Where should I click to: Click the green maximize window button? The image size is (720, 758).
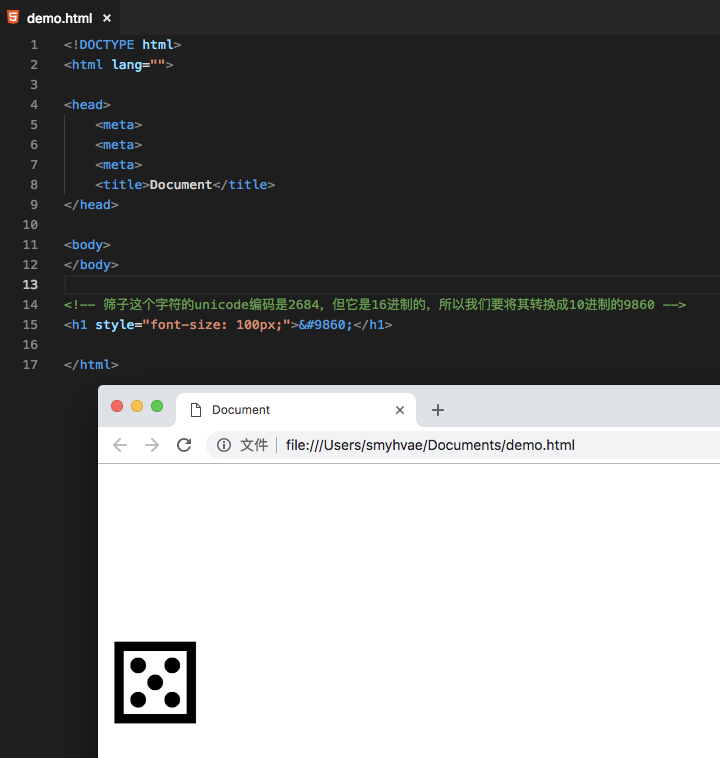pos(157,406)
